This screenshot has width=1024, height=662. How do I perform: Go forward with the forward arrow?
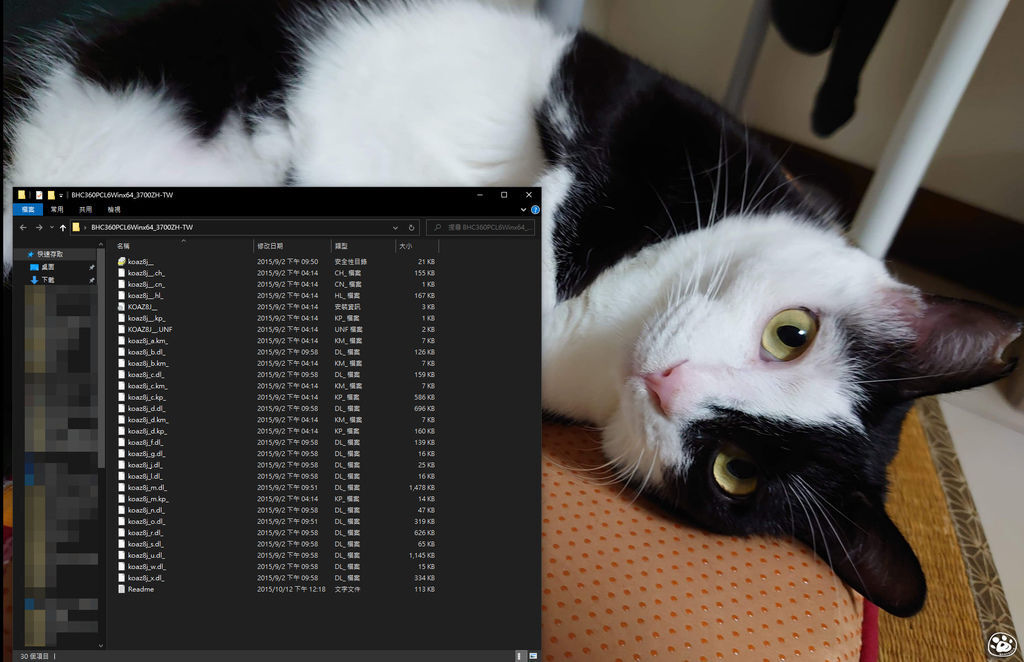pos(39,227)
